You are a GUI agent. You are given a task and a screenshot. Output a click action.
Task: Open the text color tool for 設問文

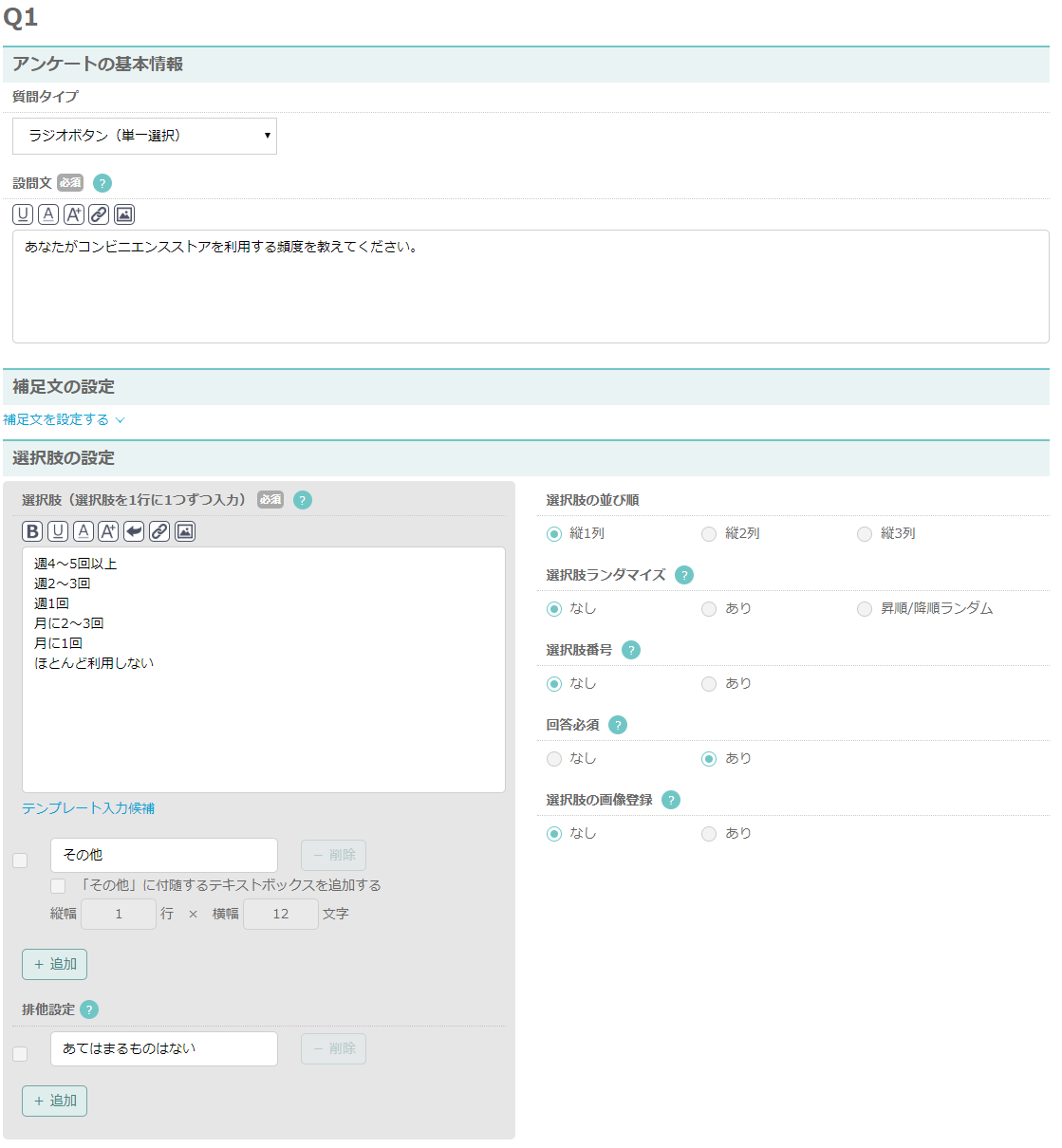point(47,213)
